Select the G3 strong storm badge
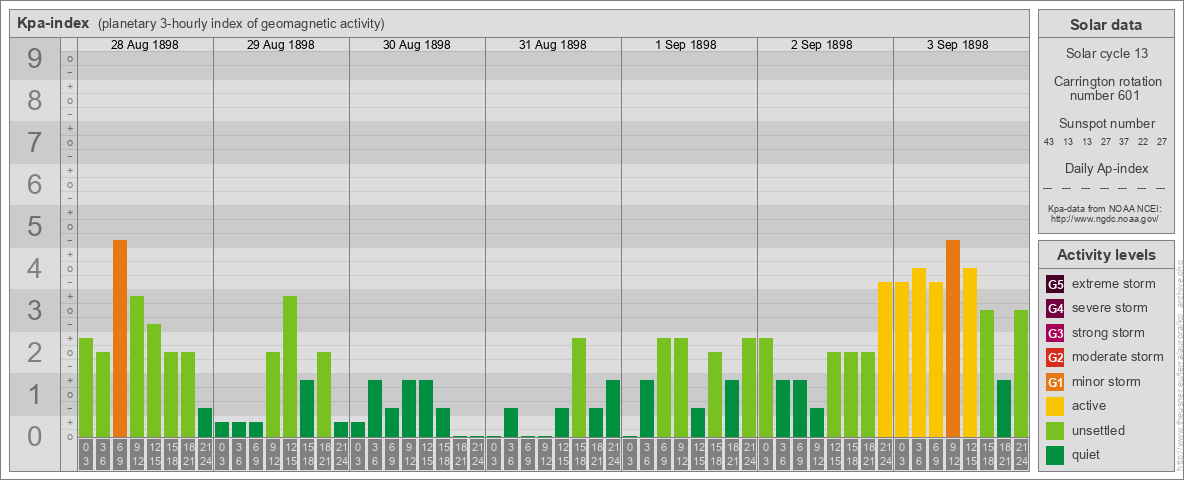Screen dimensions: 1184x480 click(x=1055, y=333)
